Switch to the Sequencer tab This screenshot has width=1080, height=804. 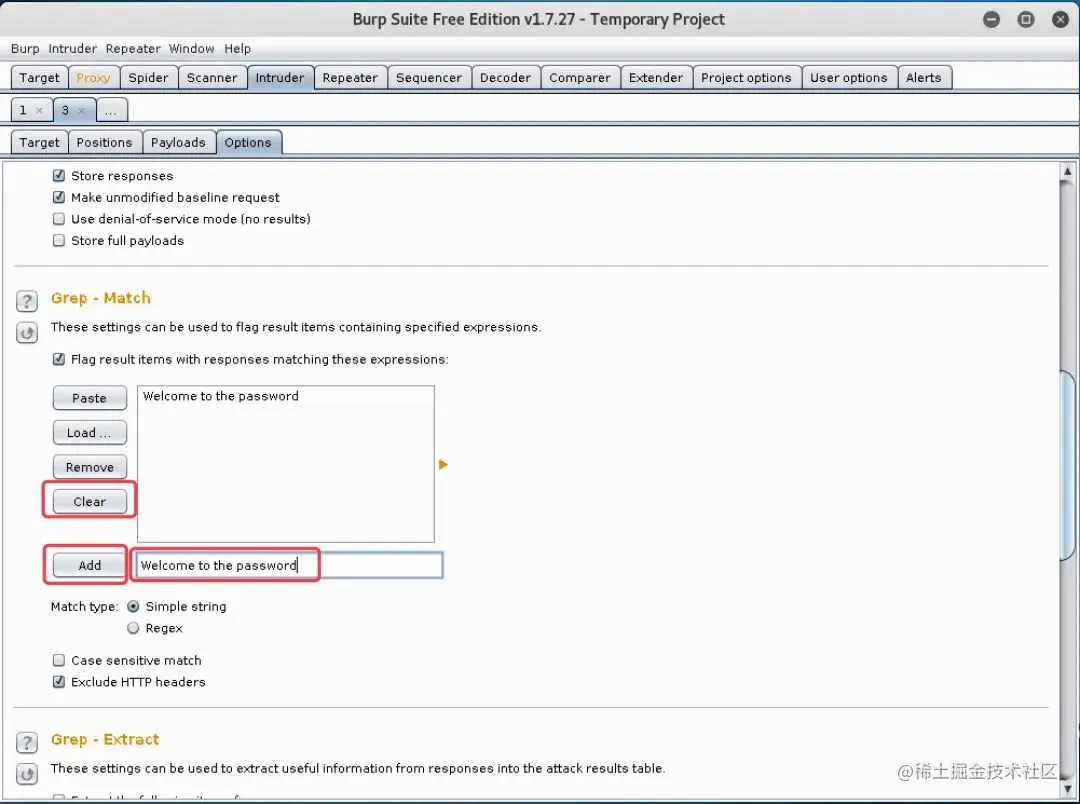click(x=429, y=78)
